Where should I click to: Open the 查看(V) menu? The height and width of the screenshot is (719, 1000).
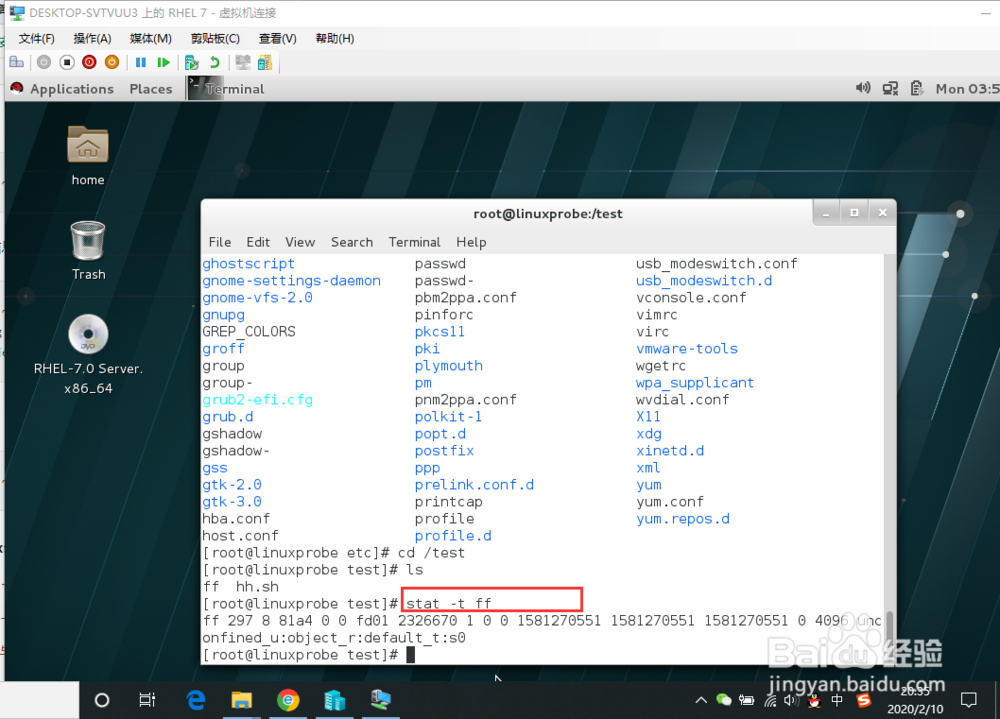coord(277,38)
